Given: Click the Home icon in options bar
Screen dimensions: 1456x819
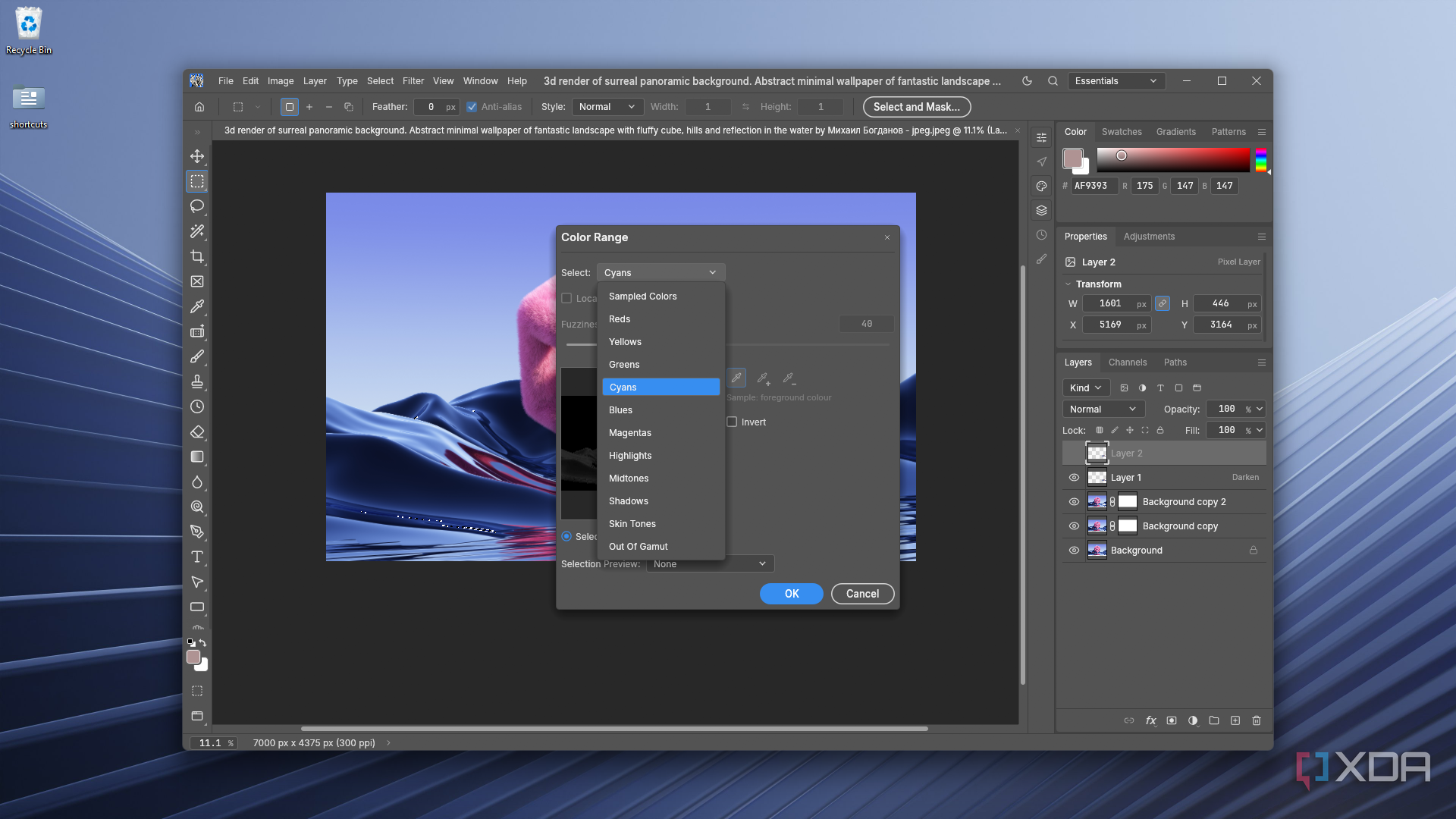Looking at the screenshot, I should pyautogui.click(x=199, y=107).
